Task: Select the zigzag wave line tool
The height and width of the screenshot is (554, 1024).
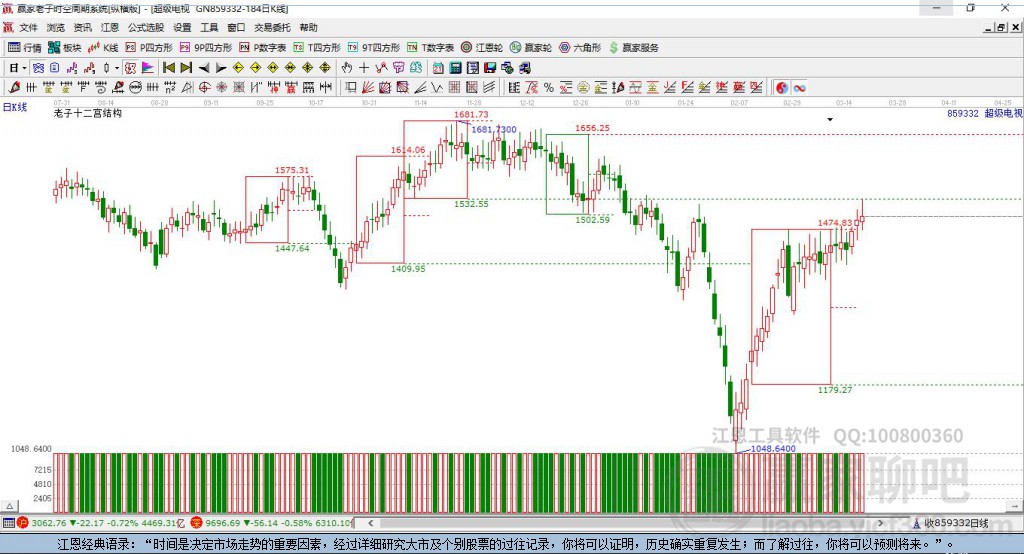Action: (436, 87)
